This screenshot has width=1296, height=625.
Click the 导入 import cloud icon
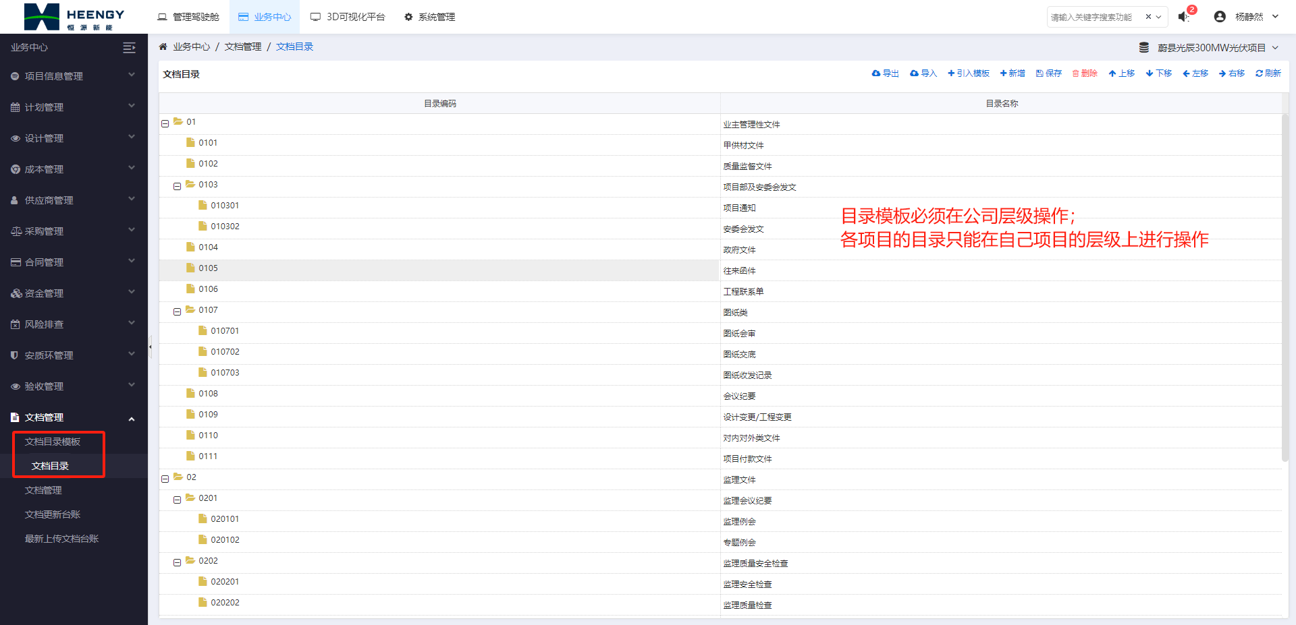[914, 74]
